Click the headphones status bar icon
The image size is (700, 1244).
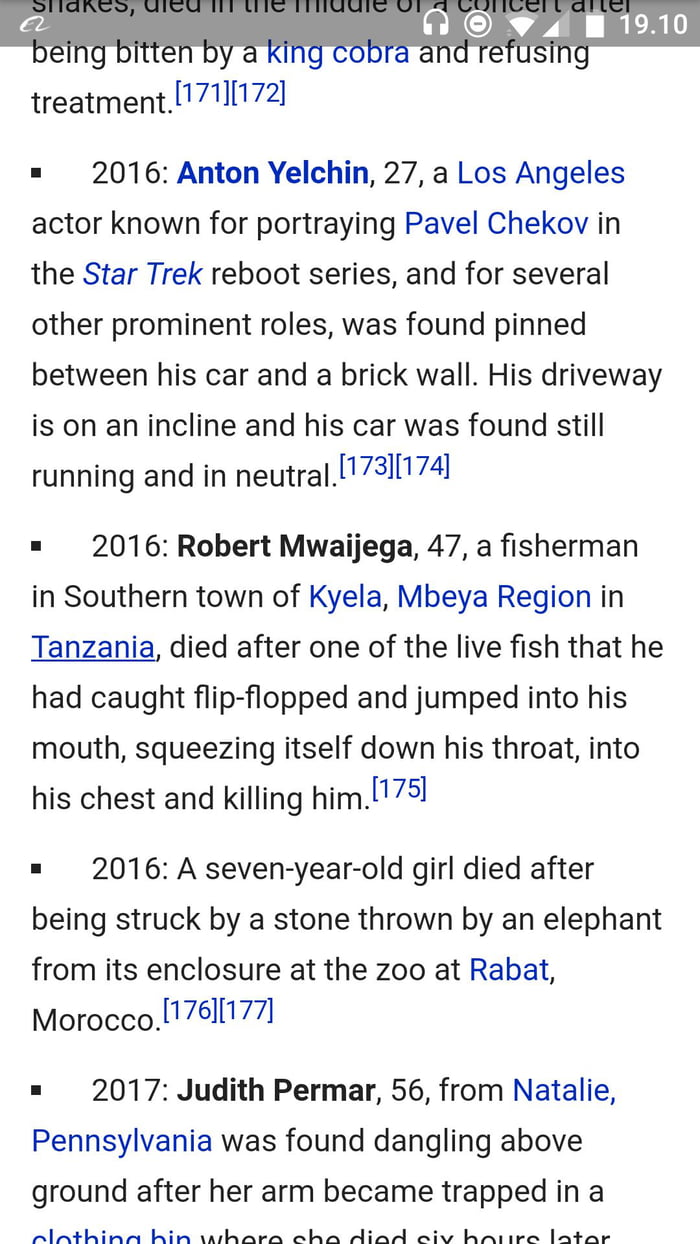coord(436,22)
